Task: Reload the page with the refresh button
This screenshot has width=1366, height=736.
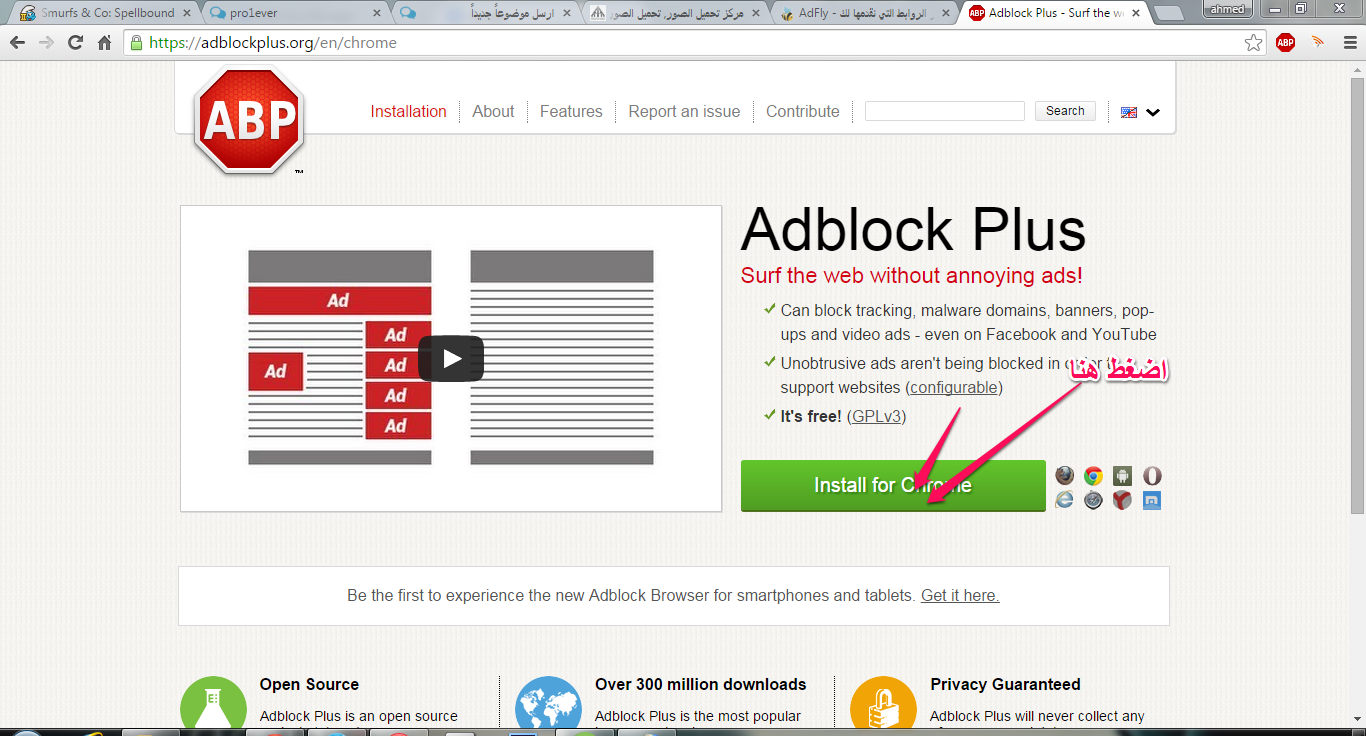Action: tap(75, 43)
